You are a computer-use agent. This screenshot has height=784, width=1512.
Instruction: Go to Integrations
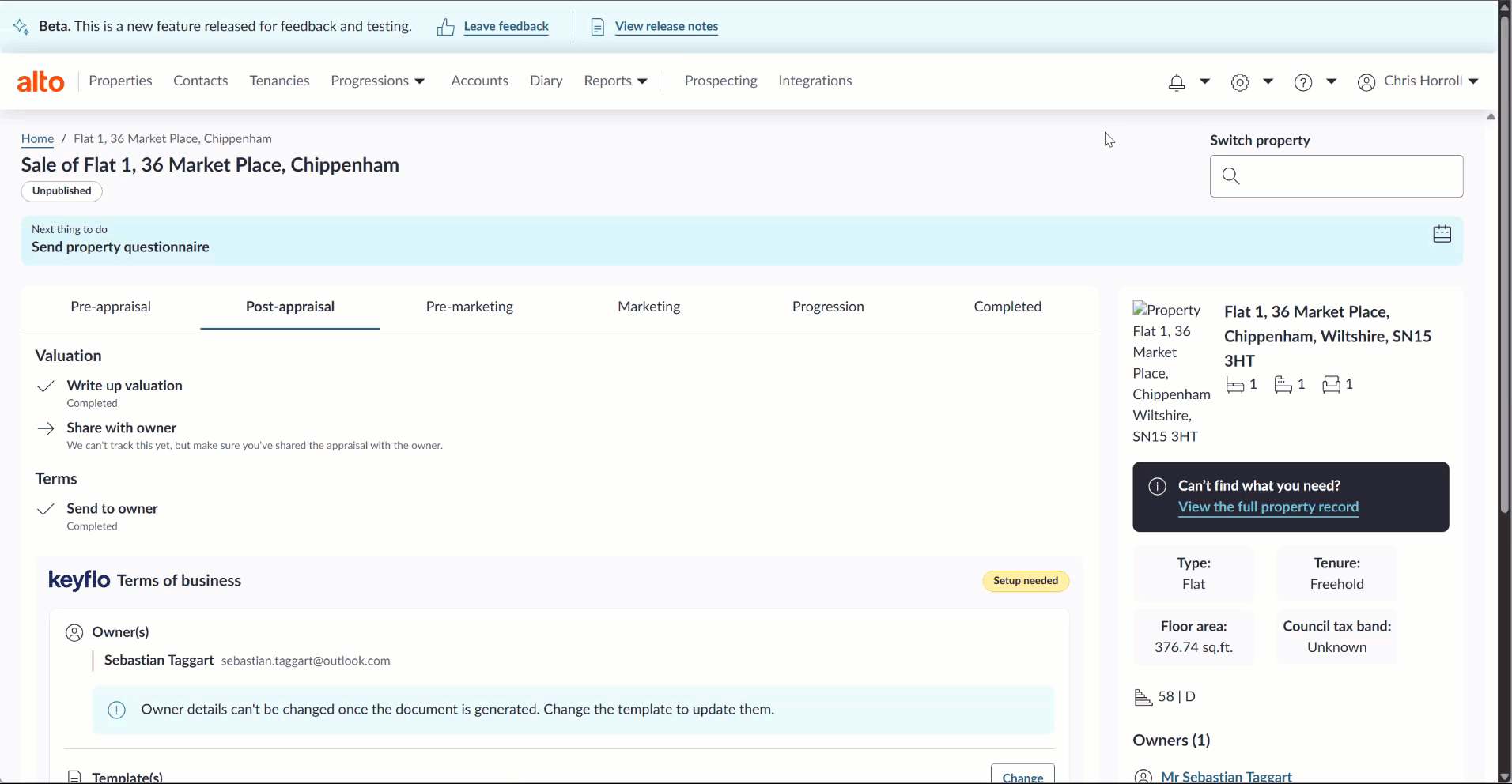pyautogui.click(x=815, y=81)
